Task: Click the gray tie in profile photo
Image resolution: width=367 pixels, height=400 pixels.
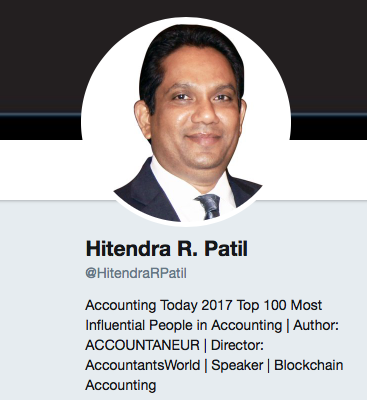Action: (x=208, y=207)
